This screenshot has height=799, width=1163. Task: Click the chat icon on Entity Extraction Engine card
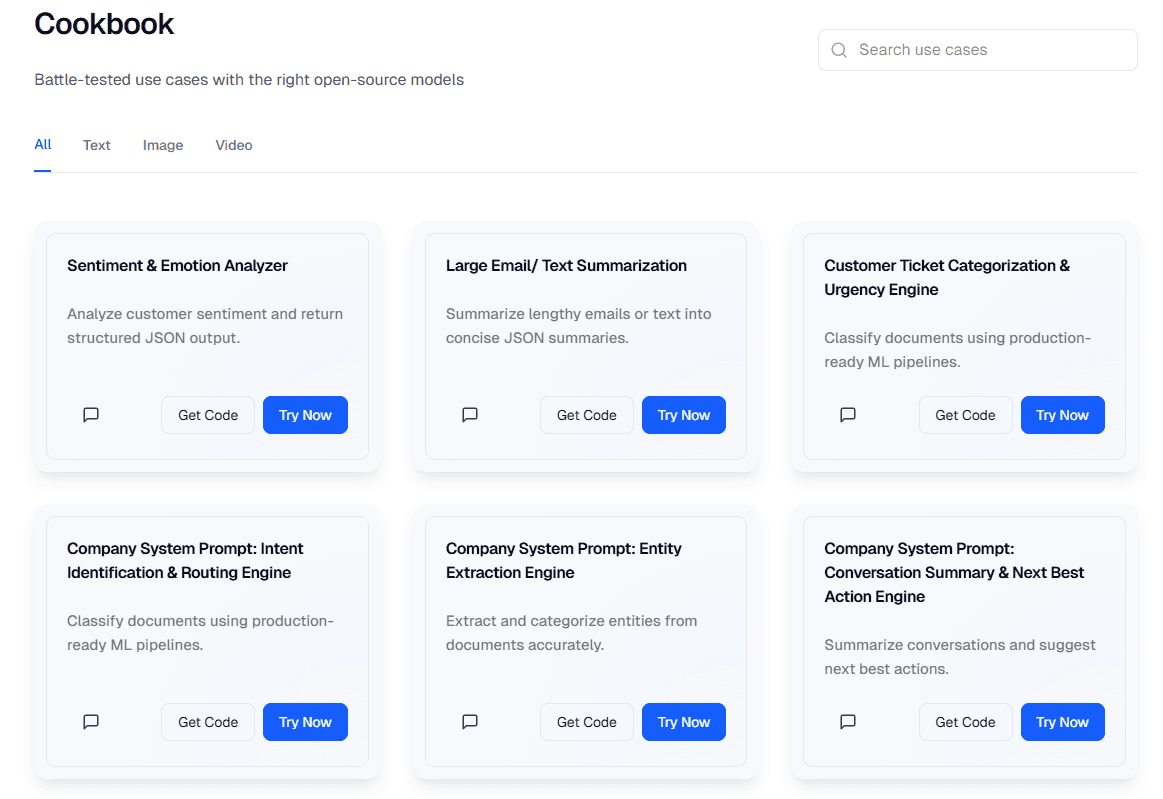click(x=470, y=722)
